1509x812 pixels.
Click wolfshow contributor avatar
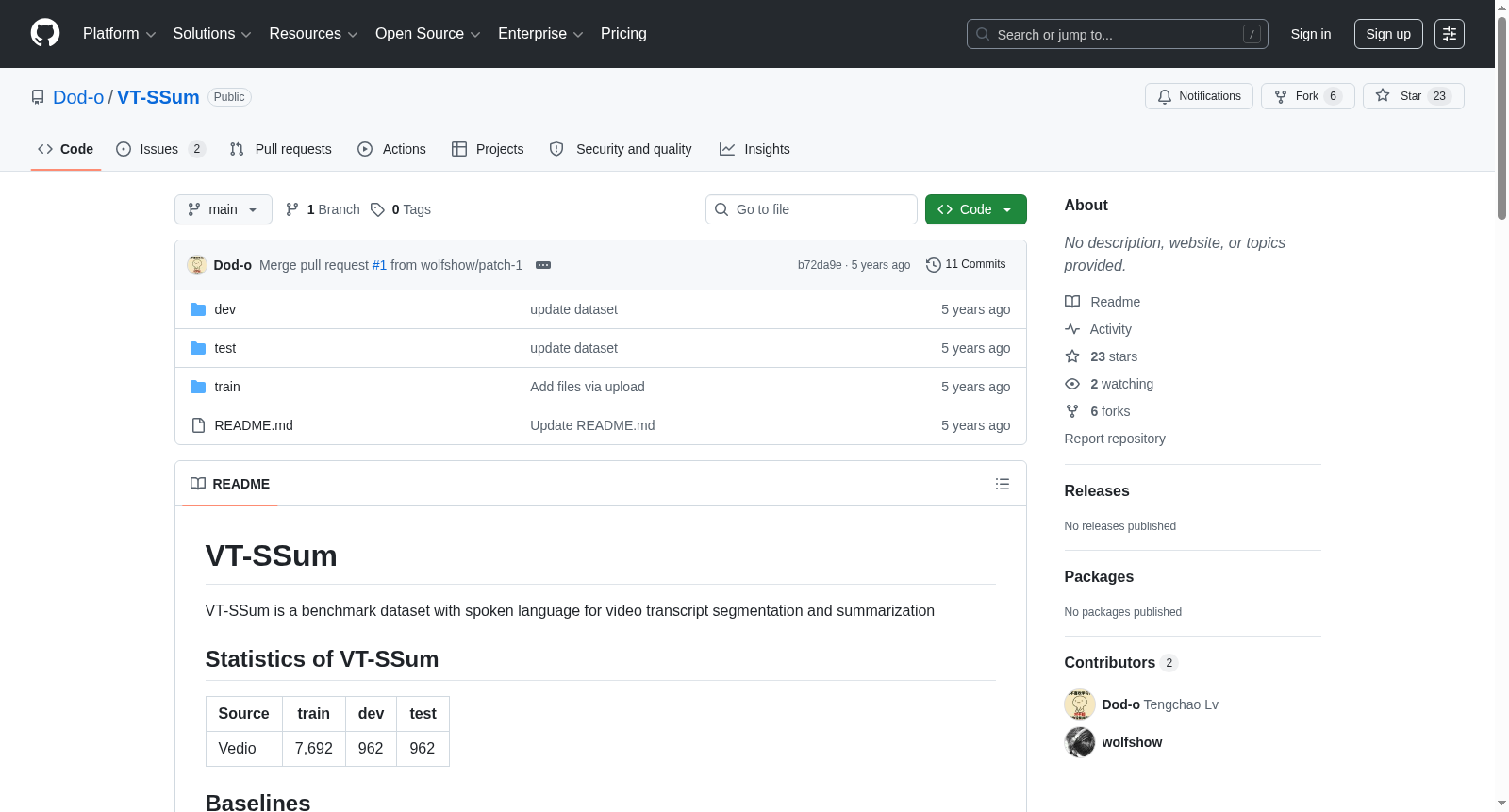click(1080, 742)
